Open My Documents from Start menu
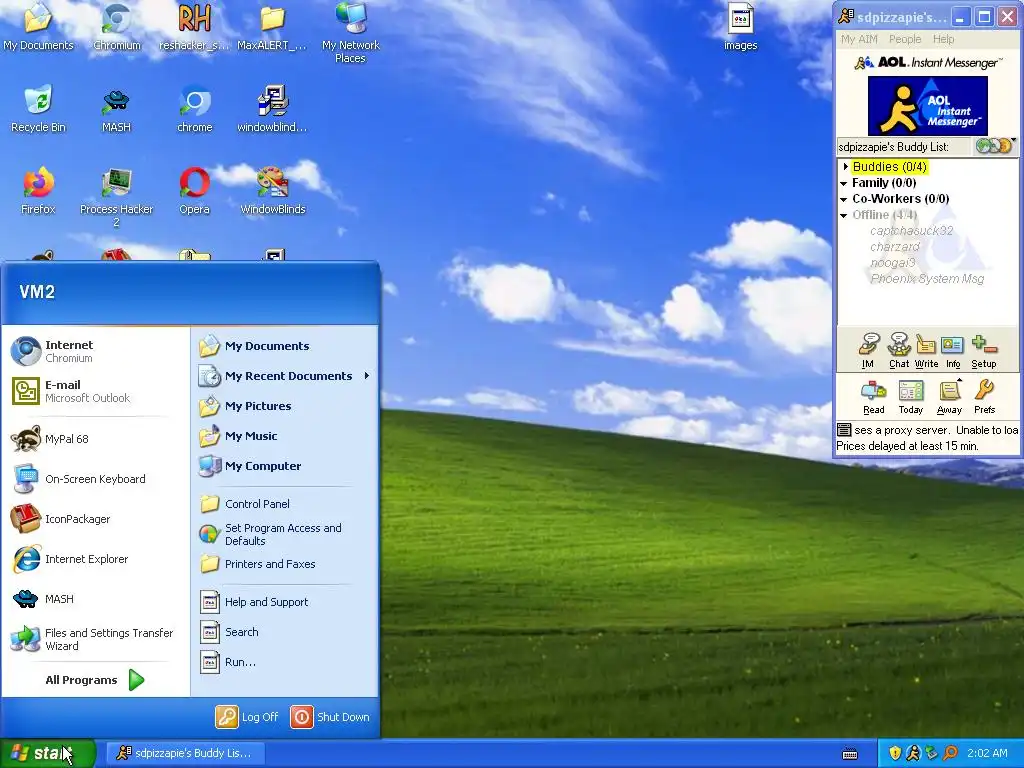 [284, 346]
